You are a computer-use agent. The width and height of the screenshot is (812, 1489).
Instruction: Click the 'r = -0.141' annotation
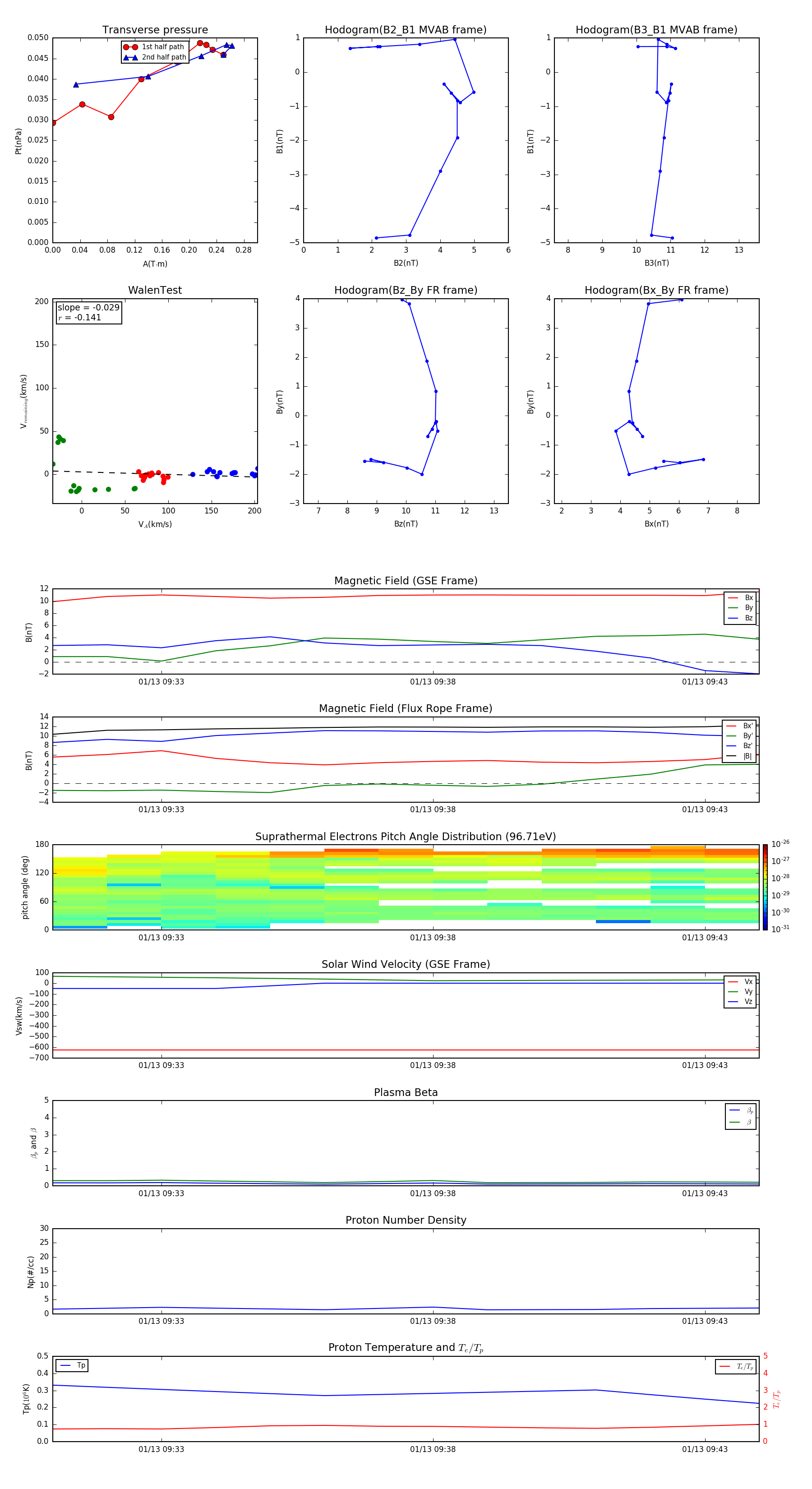[80, 317]
